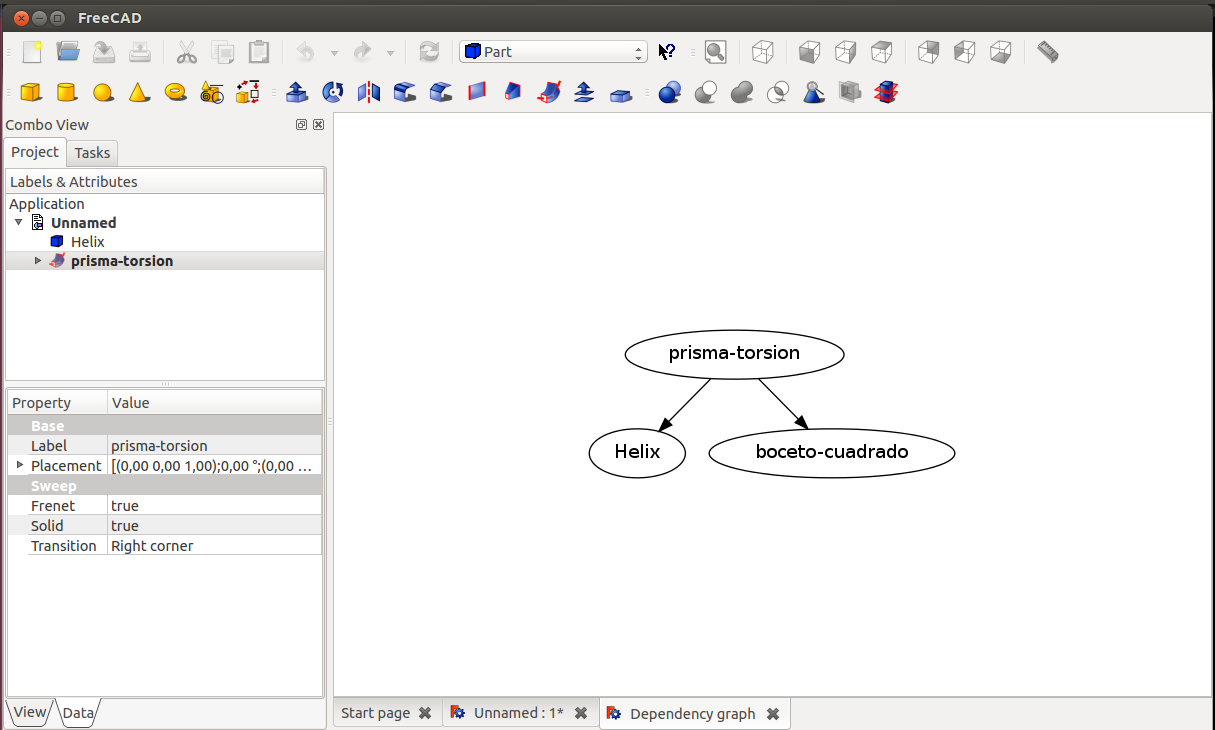The width and height of the screenshot is (1215, 730).
Task: Create a cube primitive solid
Action: 31,92
